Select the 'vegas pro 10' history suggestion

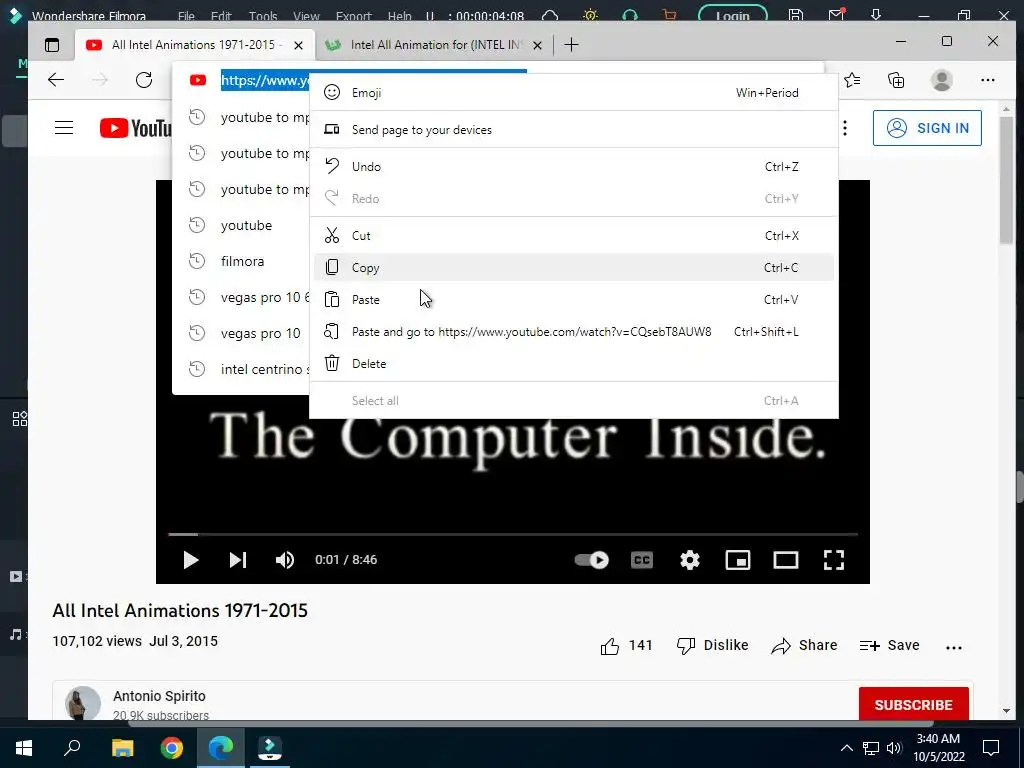261,333
